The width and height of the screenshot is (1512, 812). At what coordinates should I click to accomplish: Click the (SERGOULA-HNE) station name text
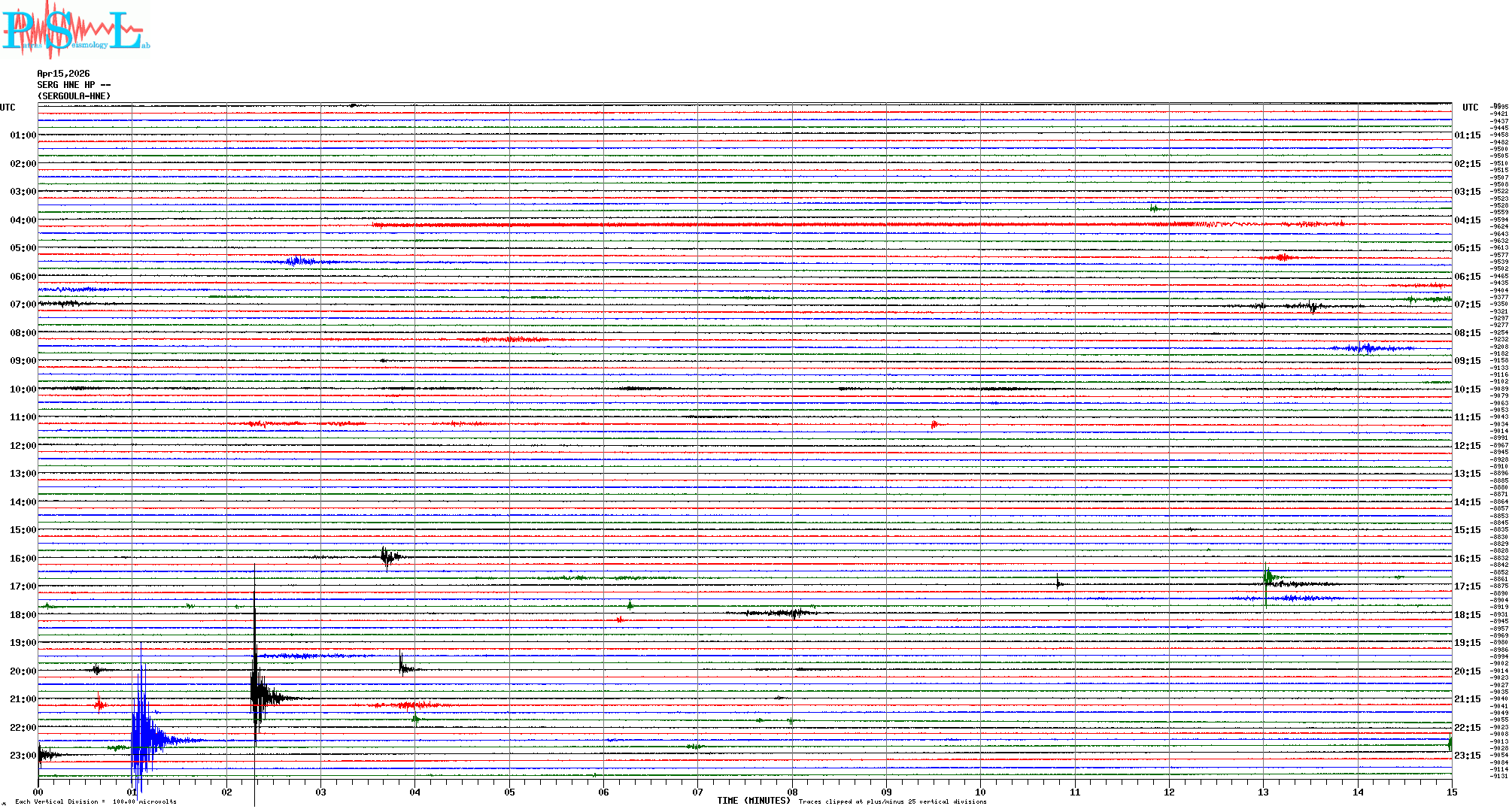click(x=74, y=96)
